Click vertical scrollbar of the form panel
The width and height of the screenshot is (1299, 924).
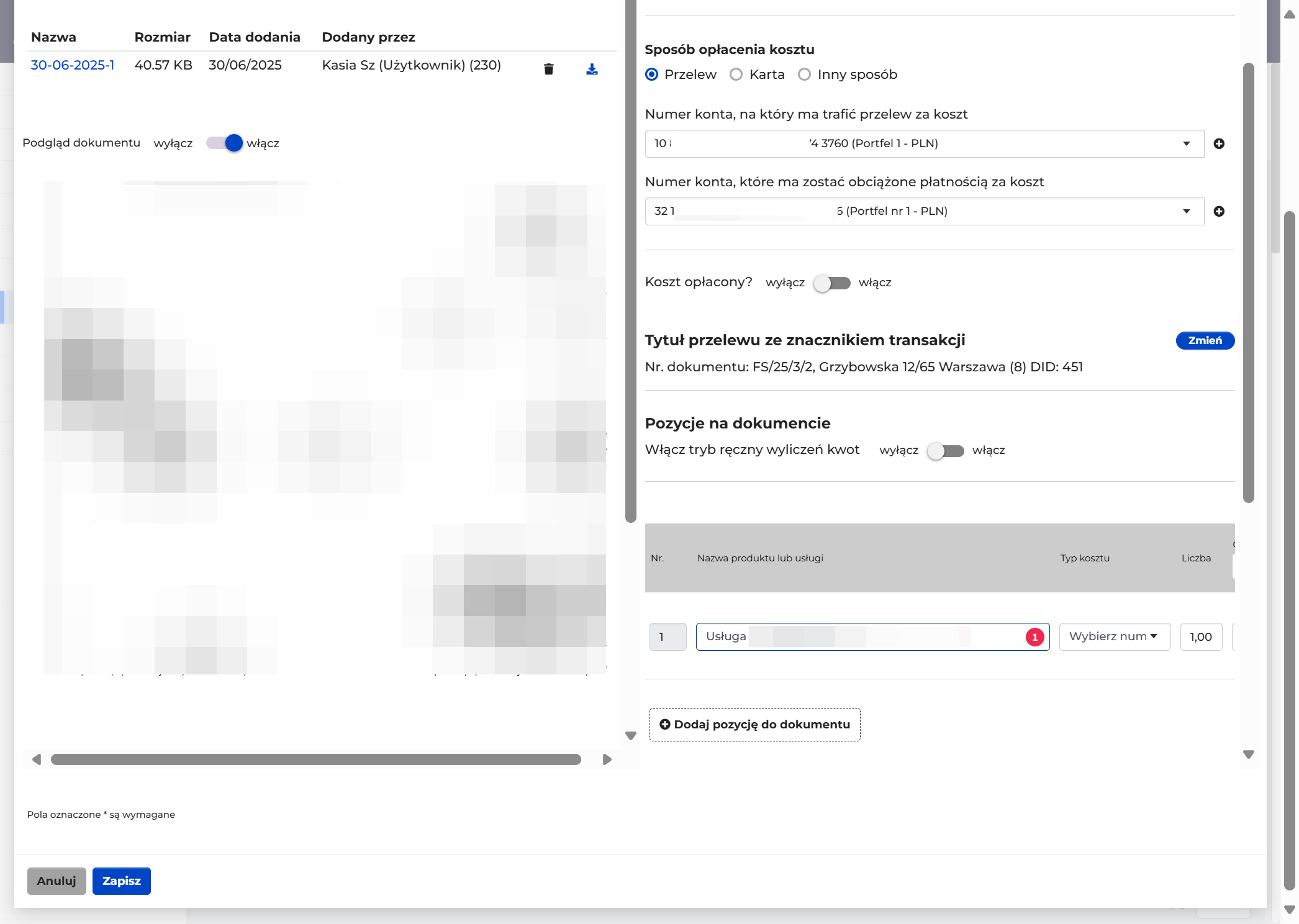tap(1249, 283)
